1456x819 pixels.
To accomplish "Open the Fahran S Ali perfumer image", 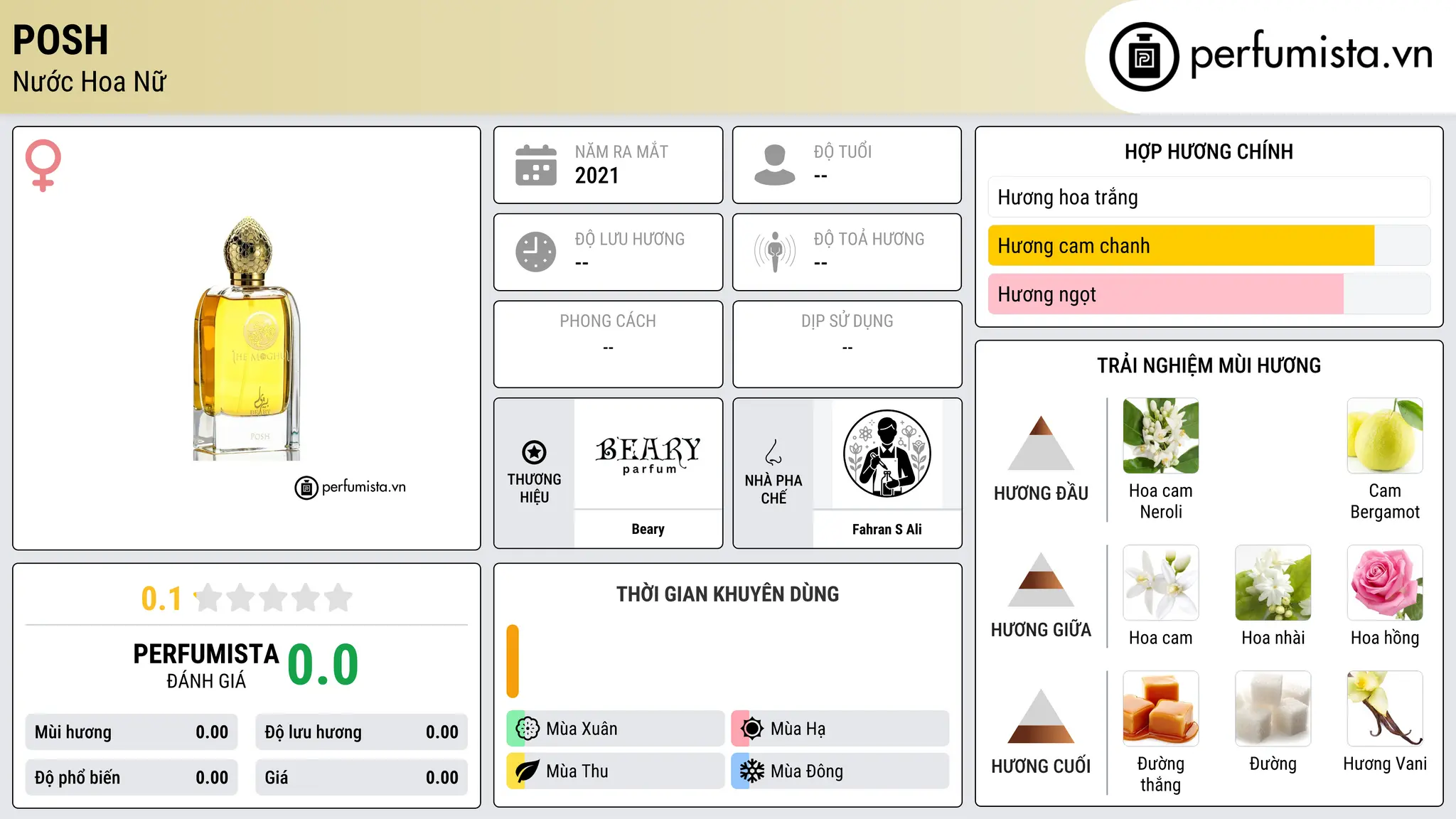I will coord(887,454).
